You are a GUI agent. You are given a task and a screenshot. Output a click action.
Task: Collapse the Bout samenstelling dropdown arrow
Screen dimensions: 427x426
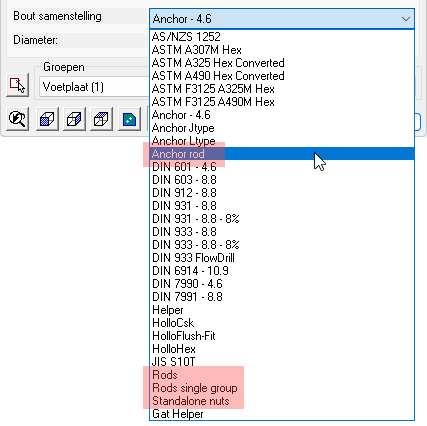406,19
